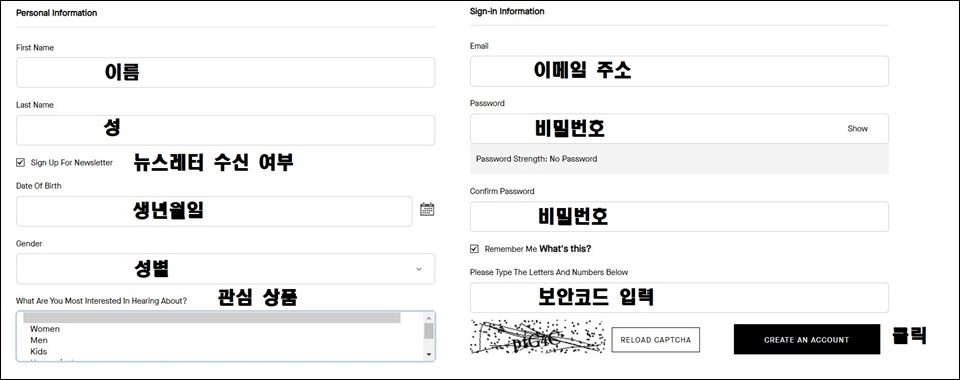Screen dimensions: 960x380
Task: Click the interest list scroll down arrow
Action: [x=429, y=354]
